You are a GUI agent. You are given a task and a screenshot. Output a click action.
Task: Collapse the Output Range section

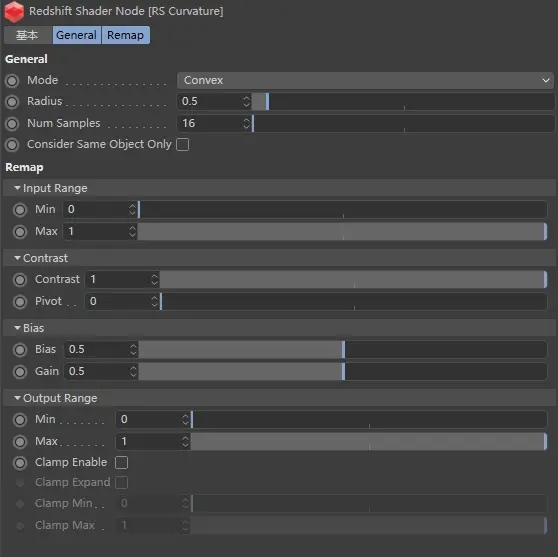point(17,398)
